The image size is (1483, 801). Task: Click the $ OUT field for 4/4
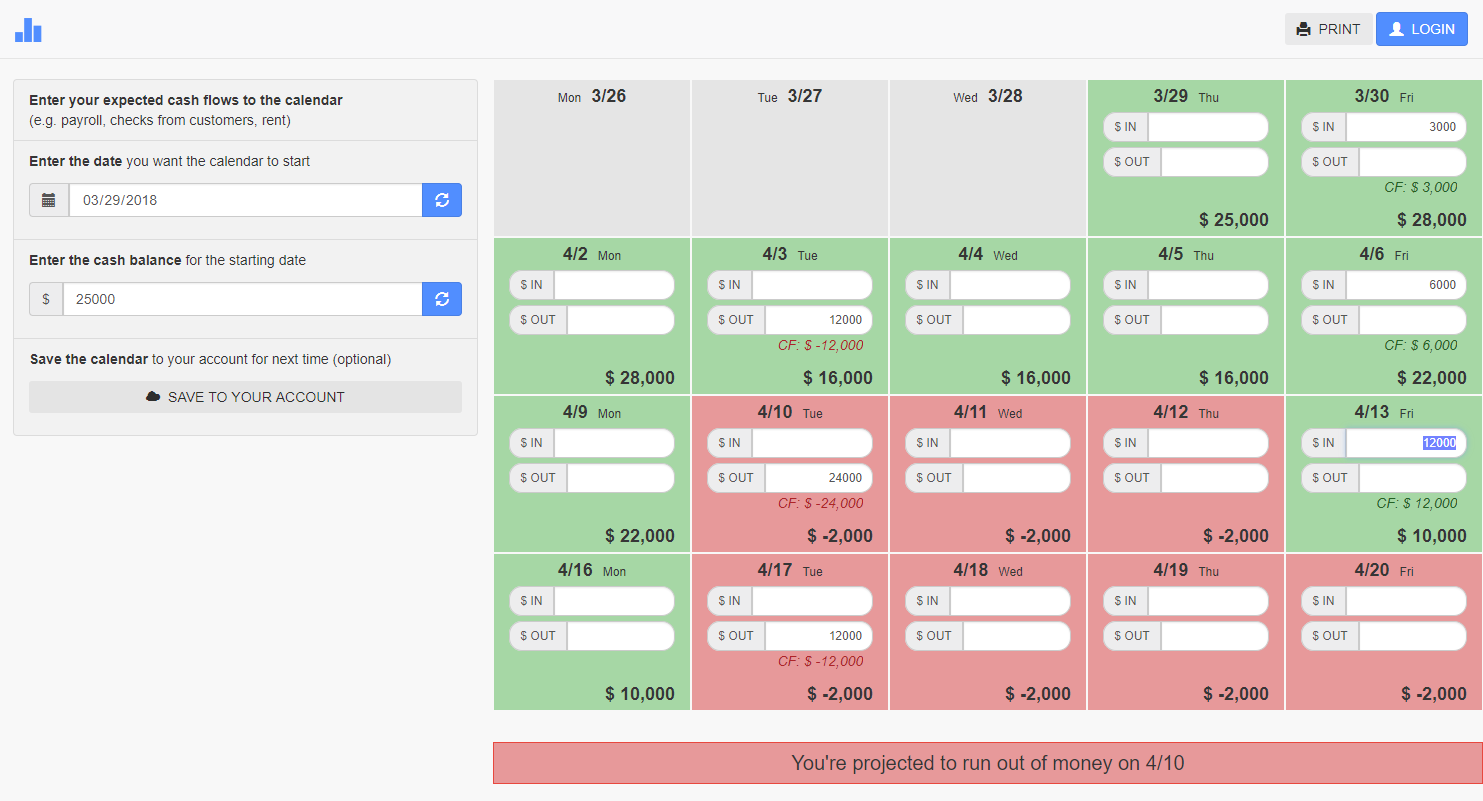point(1016,320)
